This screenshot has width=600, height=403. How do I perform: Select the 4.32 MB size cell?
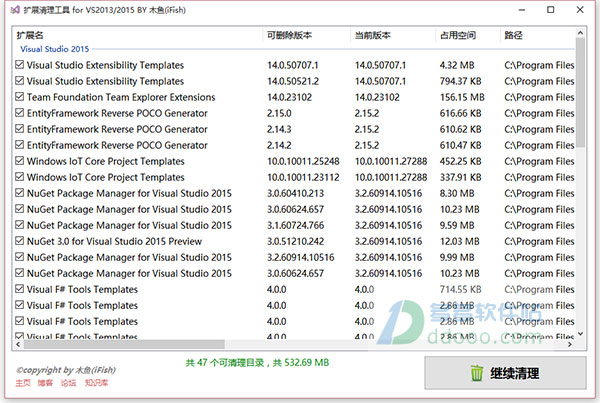457,65
